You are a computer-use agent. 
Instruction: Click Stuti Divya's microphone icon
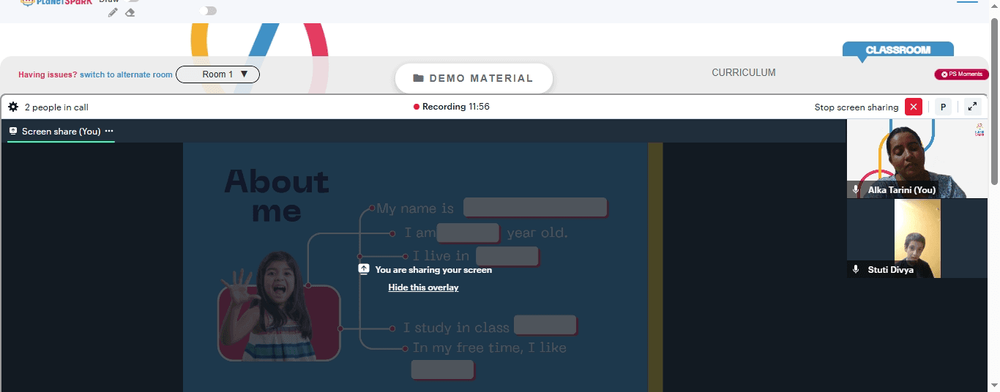pos(856,270)
